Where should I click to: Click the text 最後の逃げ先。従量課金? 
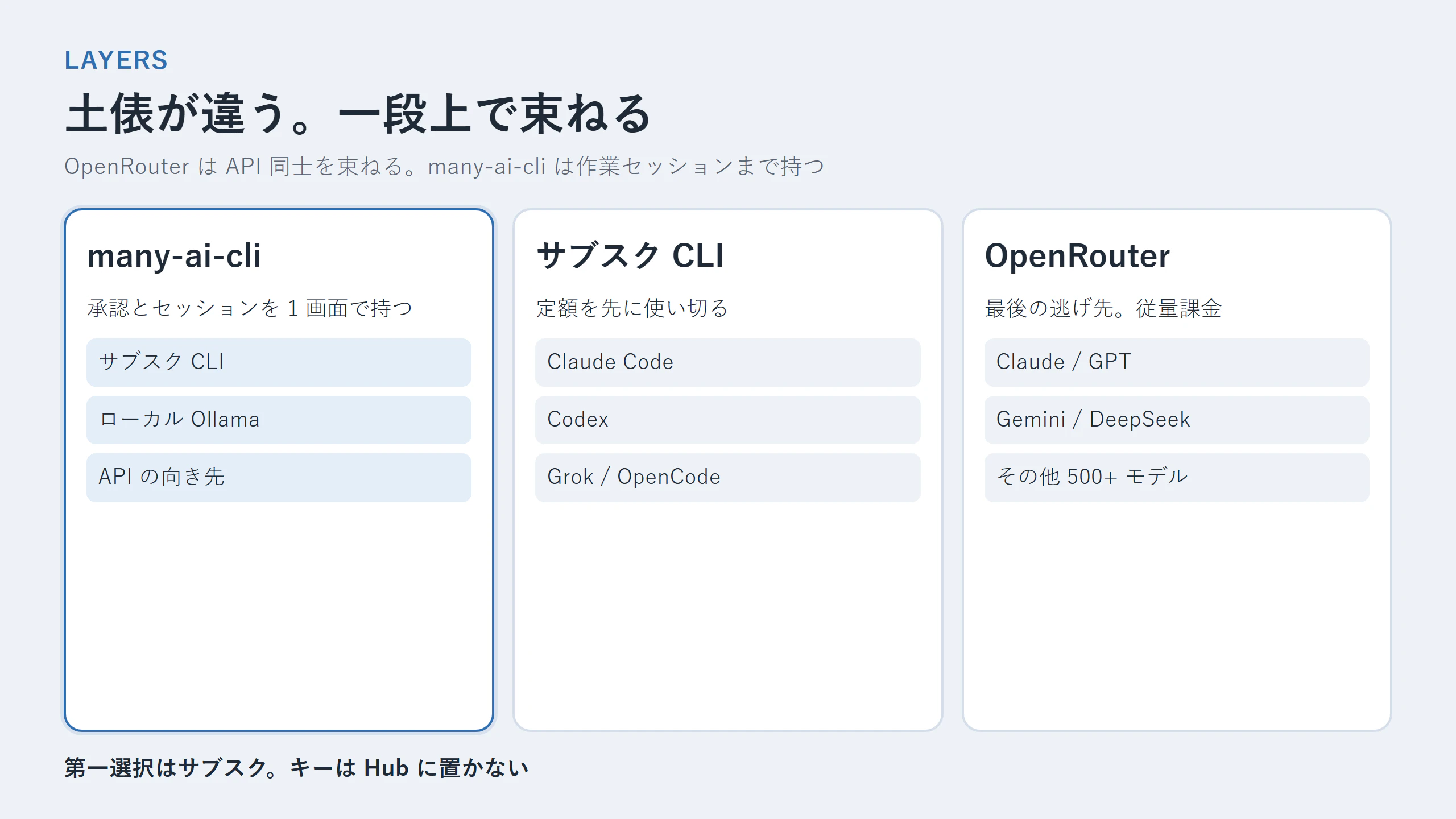pyautogui.click(x=1103, y=308)
